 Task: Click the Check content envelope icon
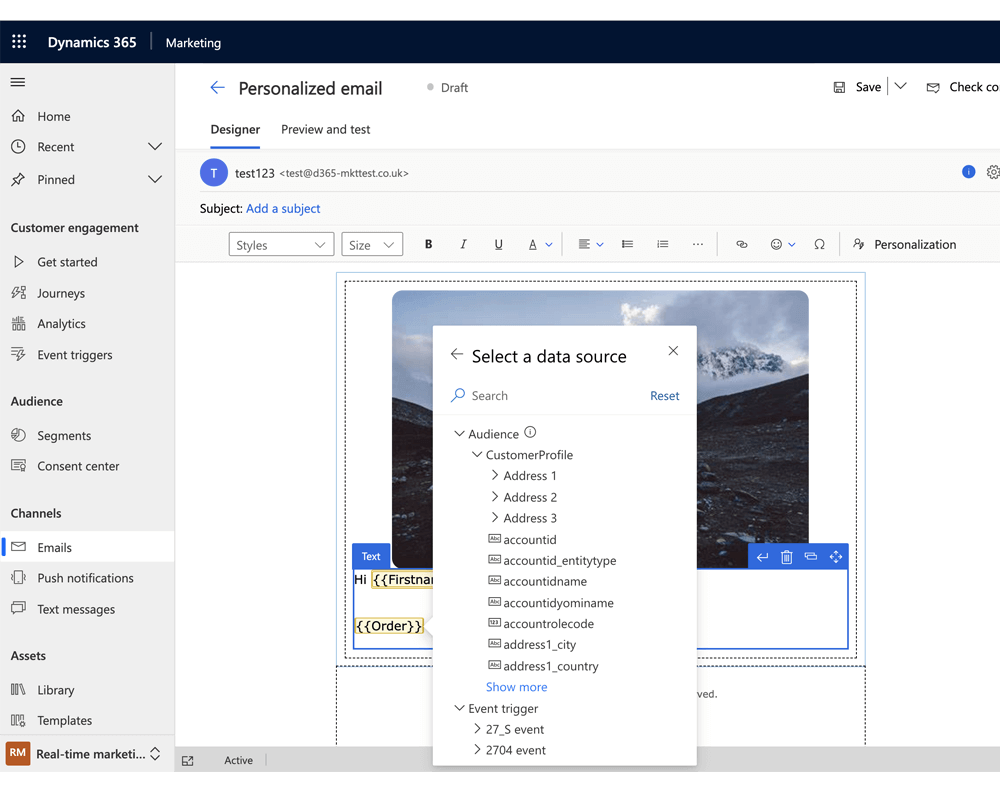point(933,87)
